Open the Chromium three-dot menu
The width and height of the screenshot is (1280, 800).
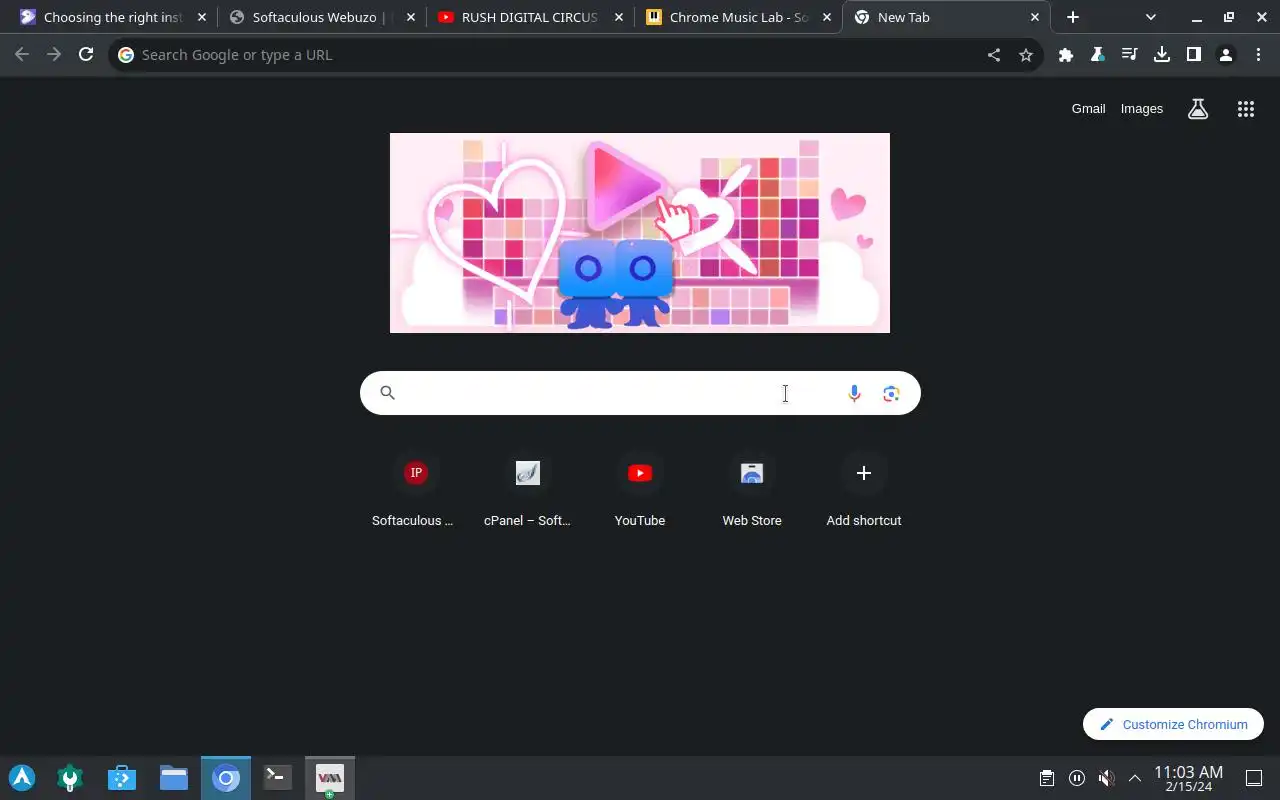[x=1258, y=55]
